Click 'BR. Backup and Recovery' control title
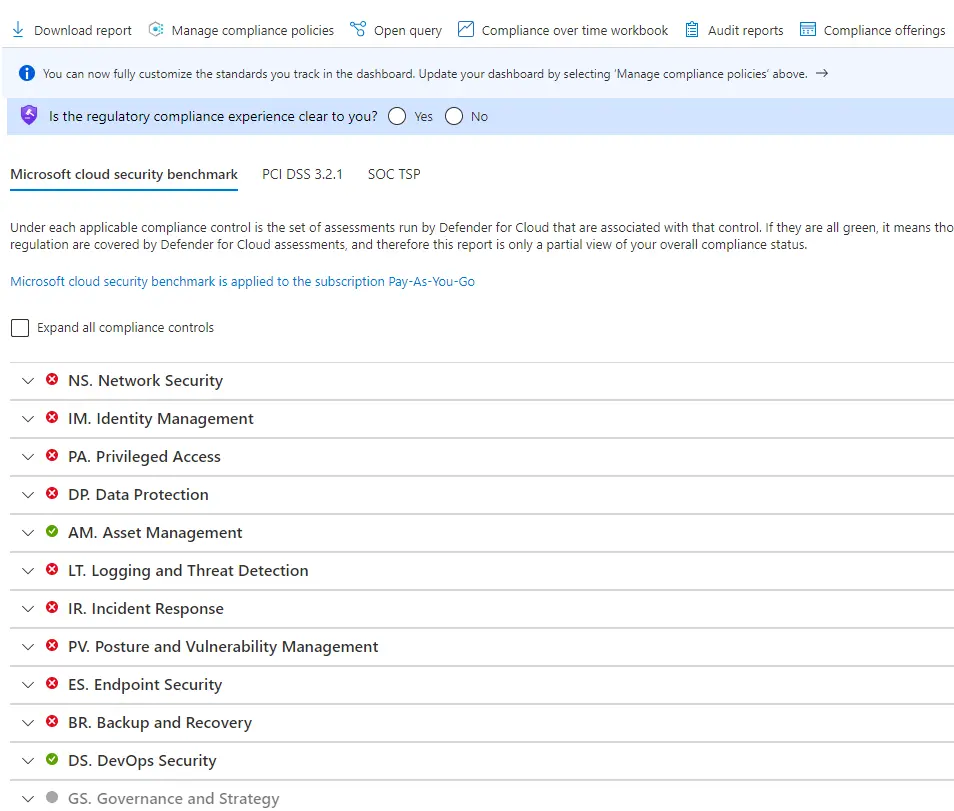The image size is (954, 811). (x=160, y=723)
